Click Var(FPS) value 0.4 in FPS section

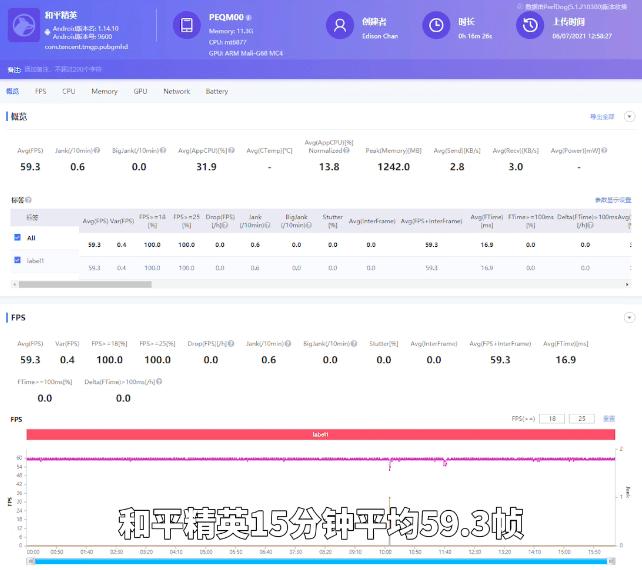point(67,360)
